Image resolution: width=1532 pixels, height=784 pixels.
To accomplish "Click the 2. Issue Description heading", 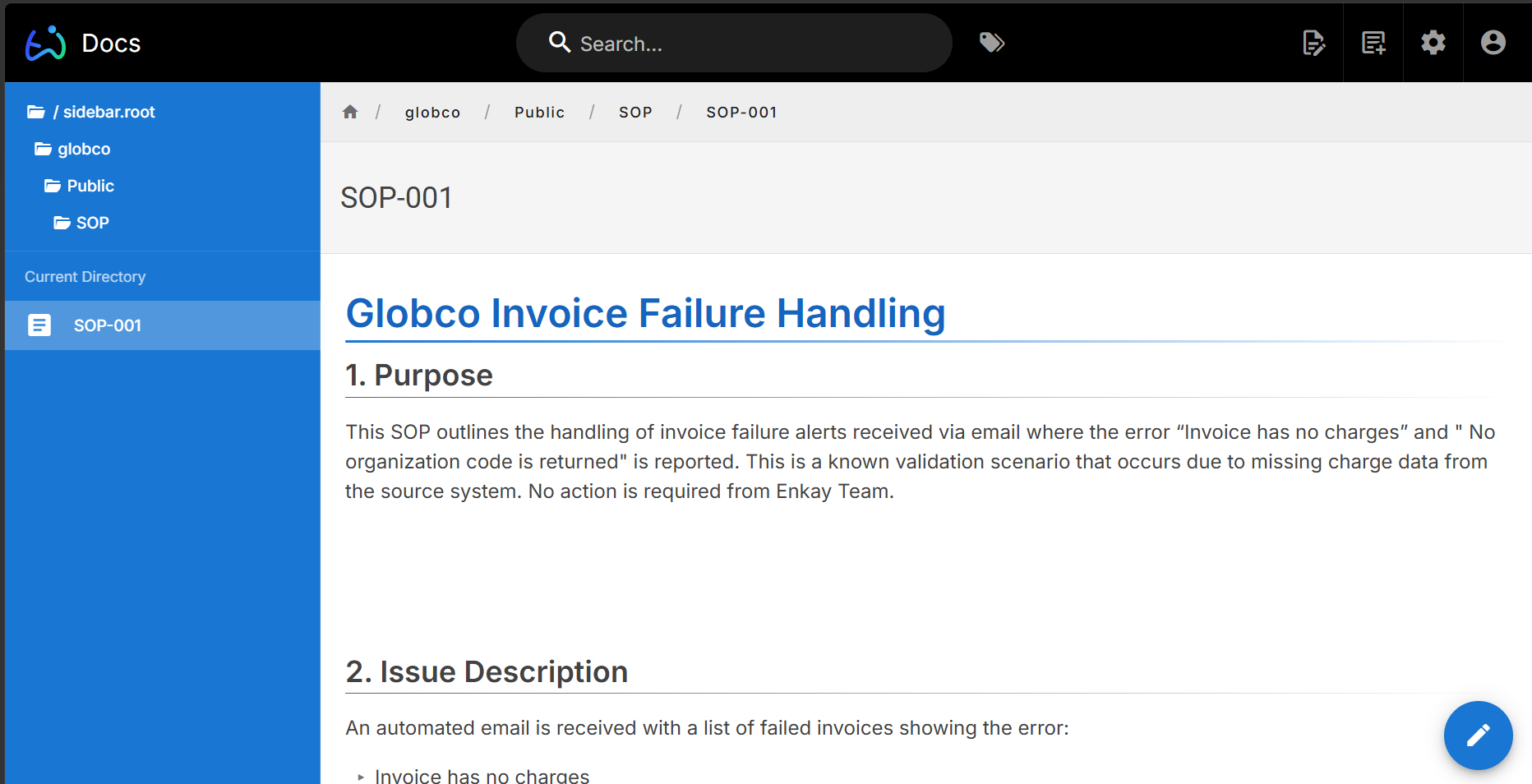I will (x=487, y=671).
